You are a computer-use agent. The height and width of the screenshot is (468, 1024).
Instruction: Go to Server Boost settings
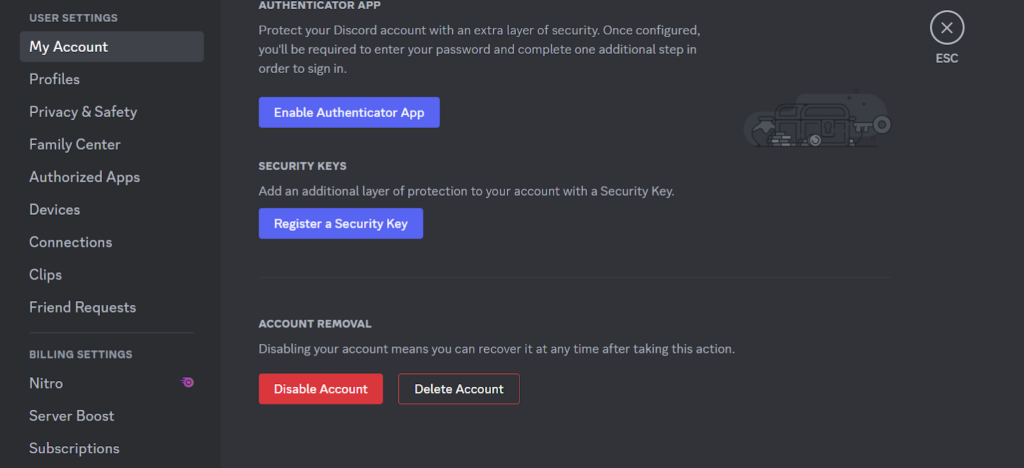click(72, 415)
